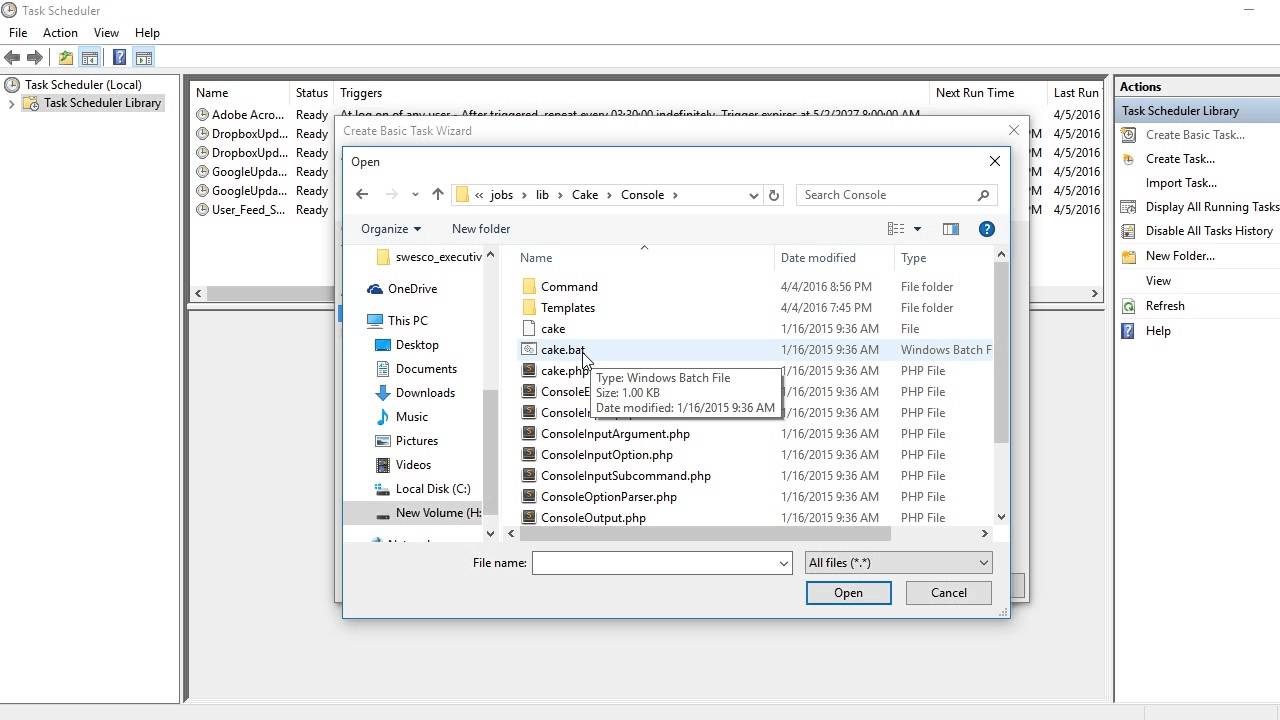Screen dimensions: 1280x720
Task: Refresh the Console folder address bar
Action: click(773, 195)
